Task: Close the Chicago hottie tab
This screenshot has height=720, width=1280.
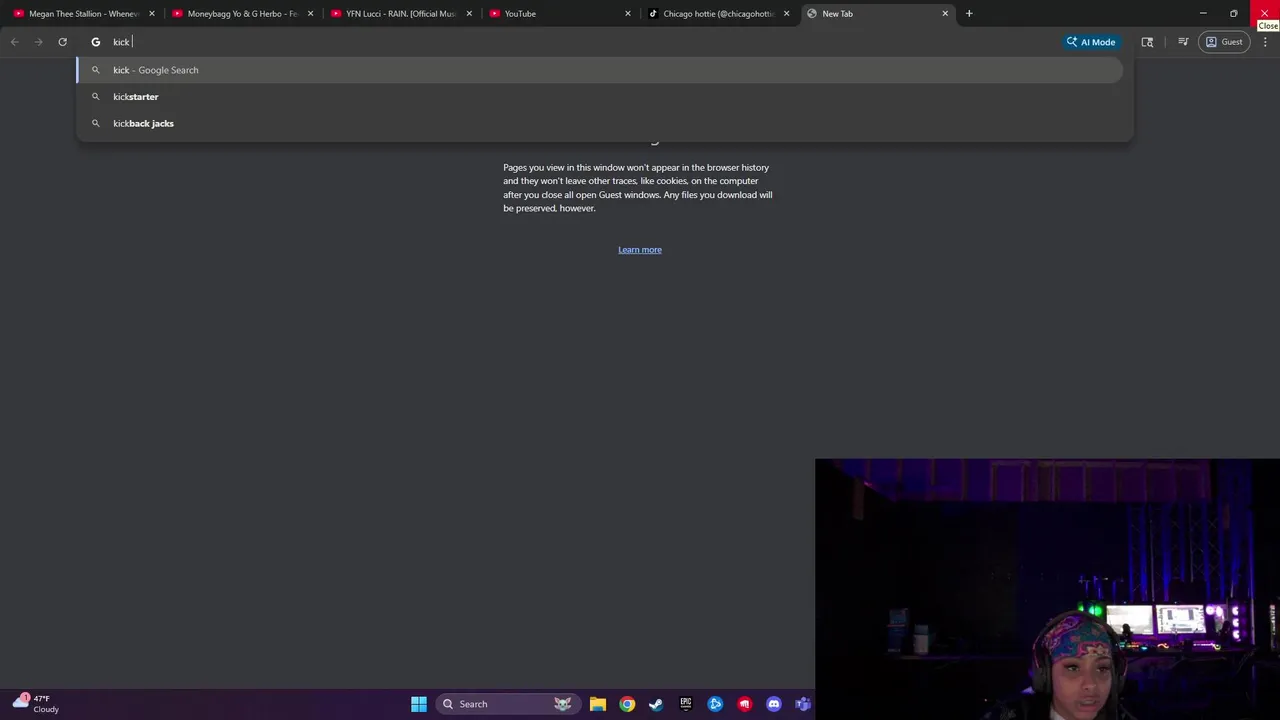Action: click(x=786, y=14)
